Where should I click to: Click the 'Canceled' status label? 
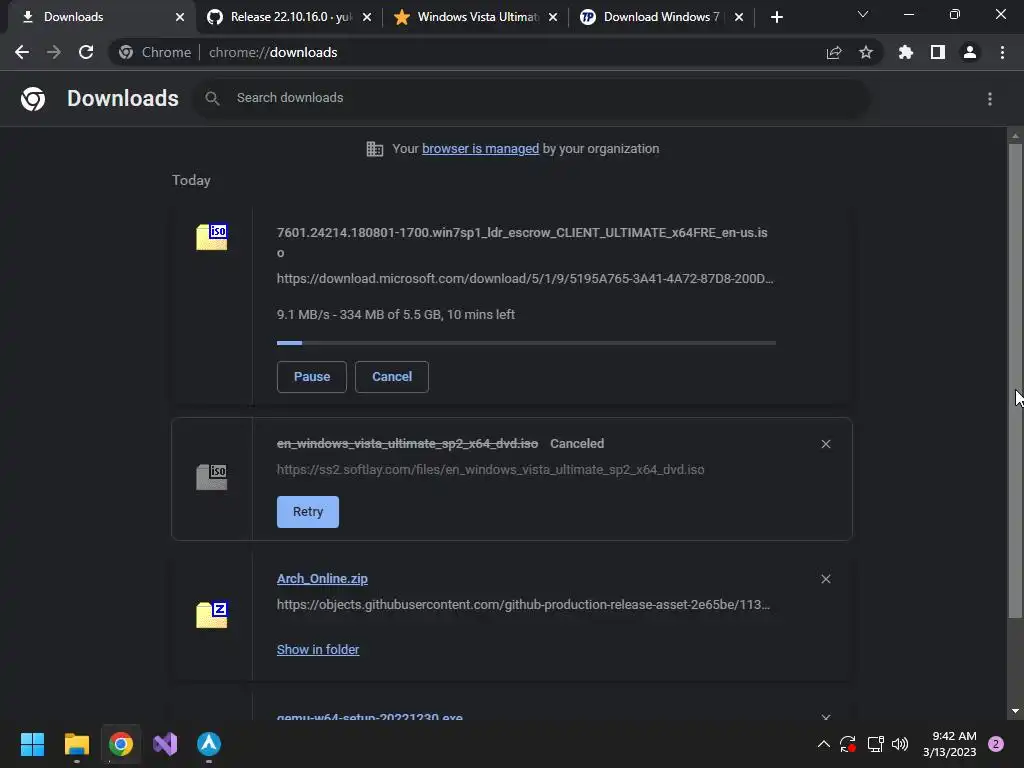pos(577,444)
